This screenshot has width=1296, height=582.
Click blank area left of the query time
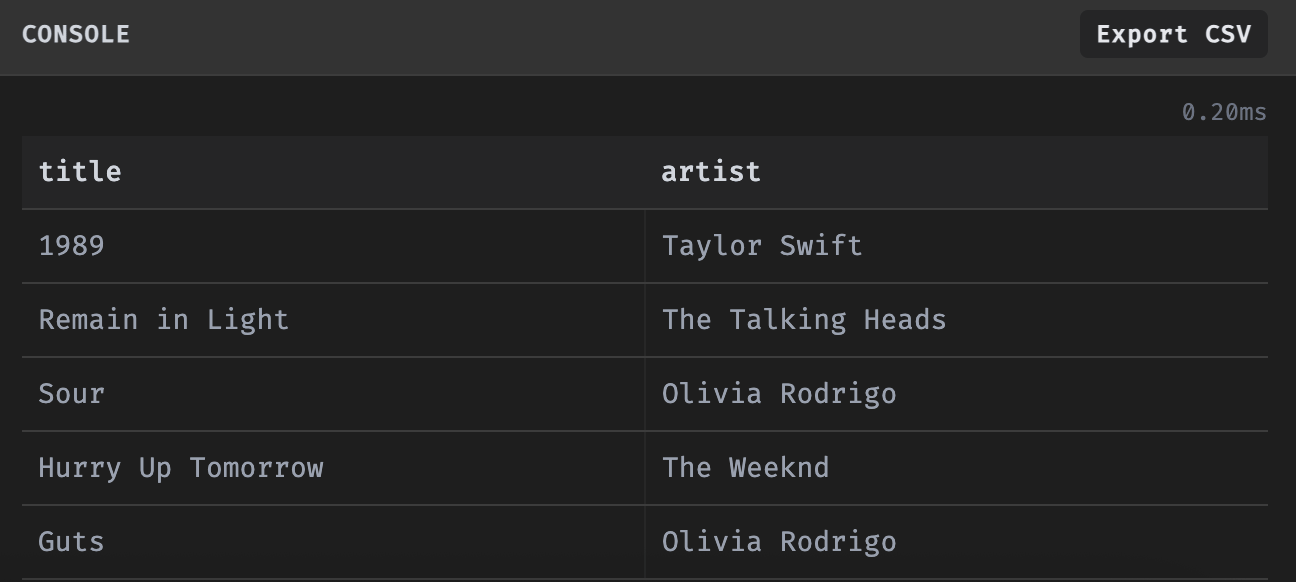pos(600,111)
